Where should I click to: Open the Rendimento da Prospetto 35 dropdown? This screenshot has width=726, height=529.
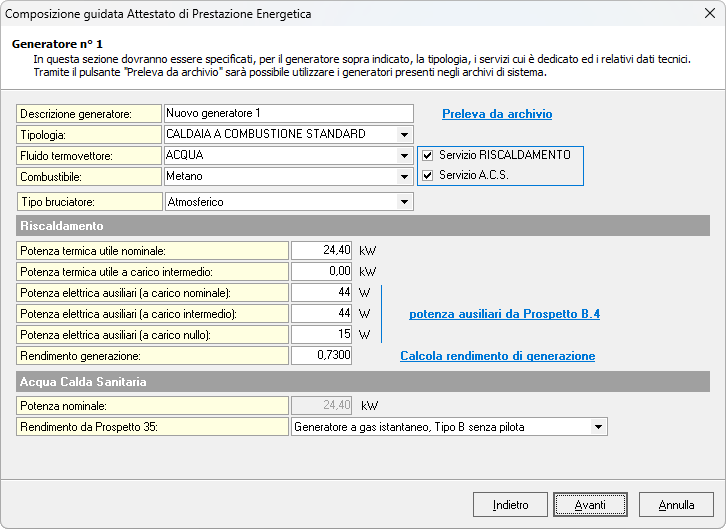click(598, 428)
